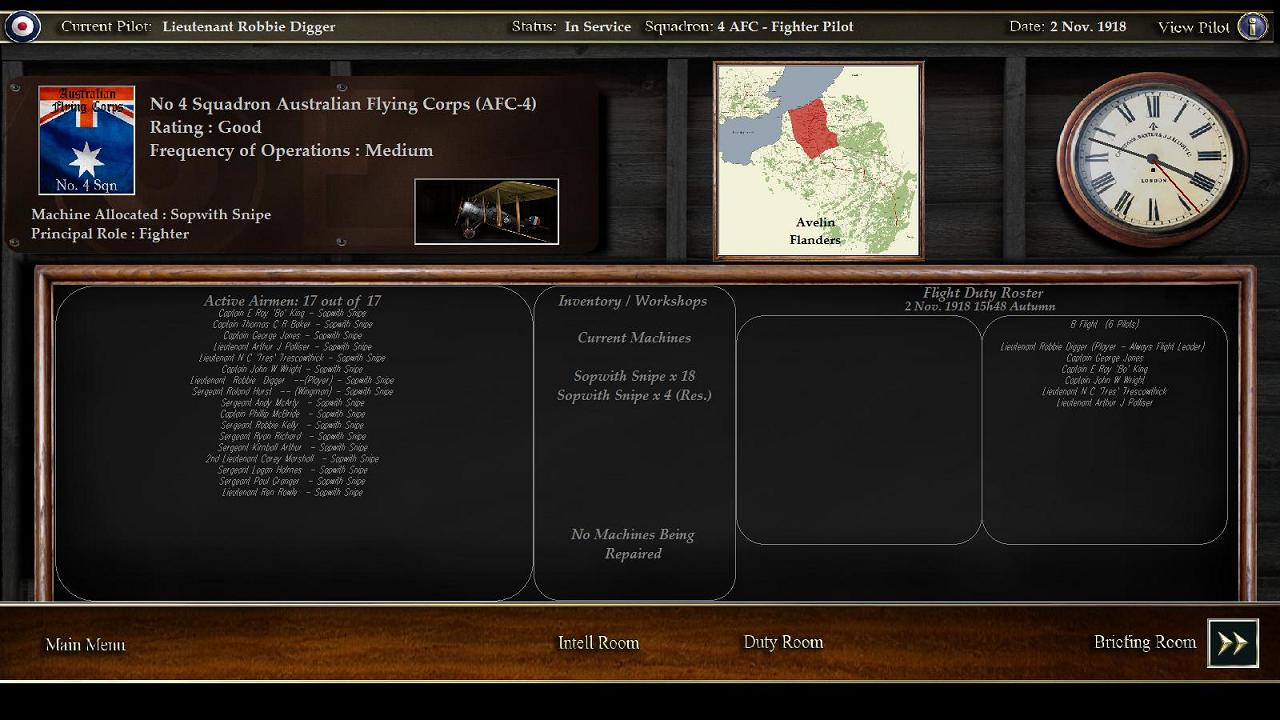Screen dimensions: 1280x720
Task: Select Captain John W Wright in B Flight
Action: (x=1104, y=380)
